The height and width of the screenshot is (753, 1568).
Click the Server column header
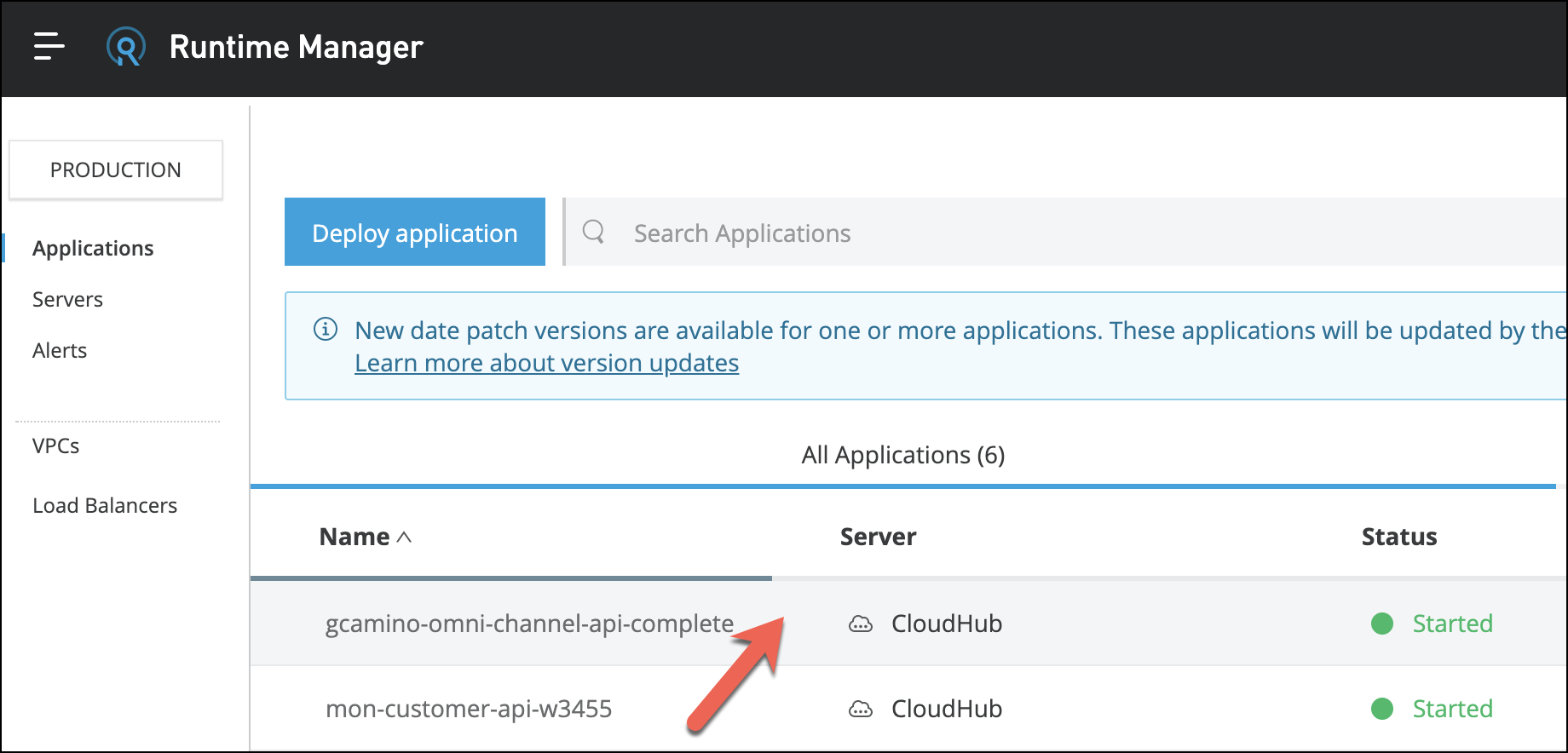[878, 537]
